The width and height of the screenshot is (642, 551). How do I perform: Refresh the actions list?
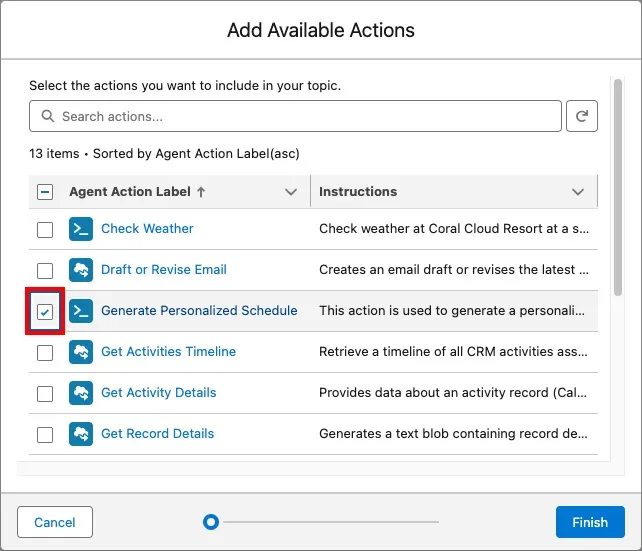[582, 117]
